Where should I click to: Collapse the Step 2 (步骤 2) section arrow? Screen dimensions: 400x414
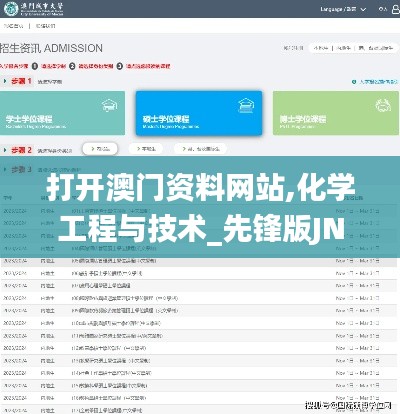5,150
